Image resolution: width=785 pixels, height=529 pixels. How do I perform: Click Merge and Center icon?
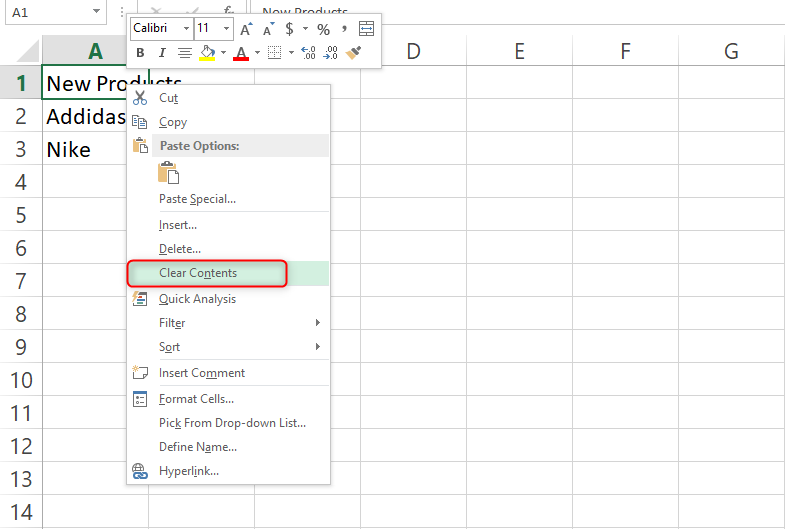366,29
